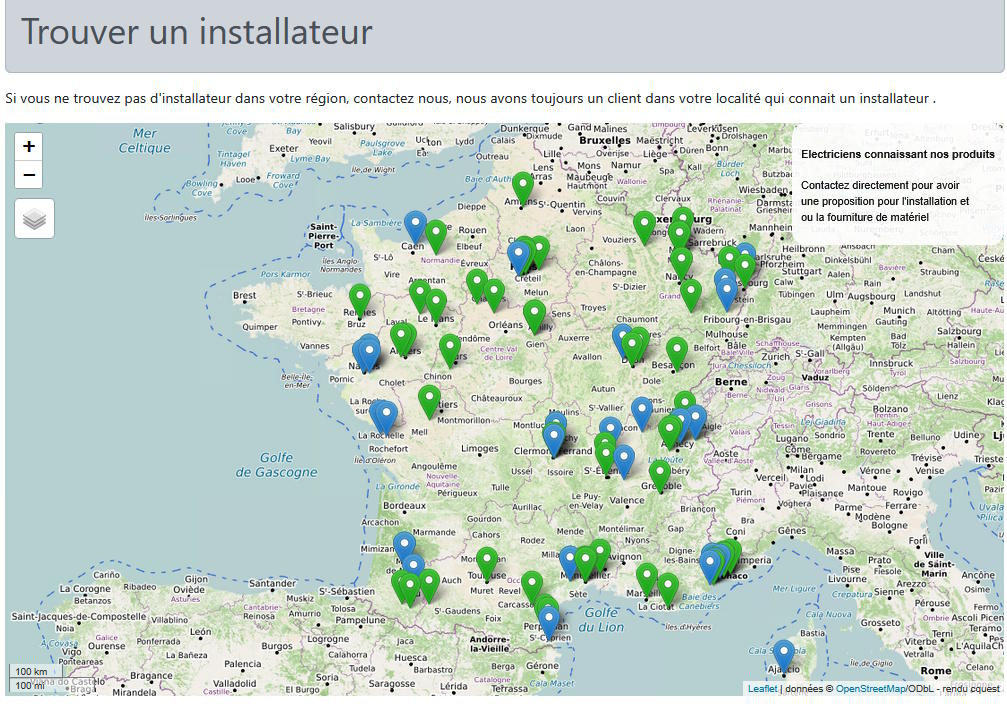Viewport: 1007px width, 706px height.
Task: Click the 'Mer Celtique' map label
Action: 144,141
